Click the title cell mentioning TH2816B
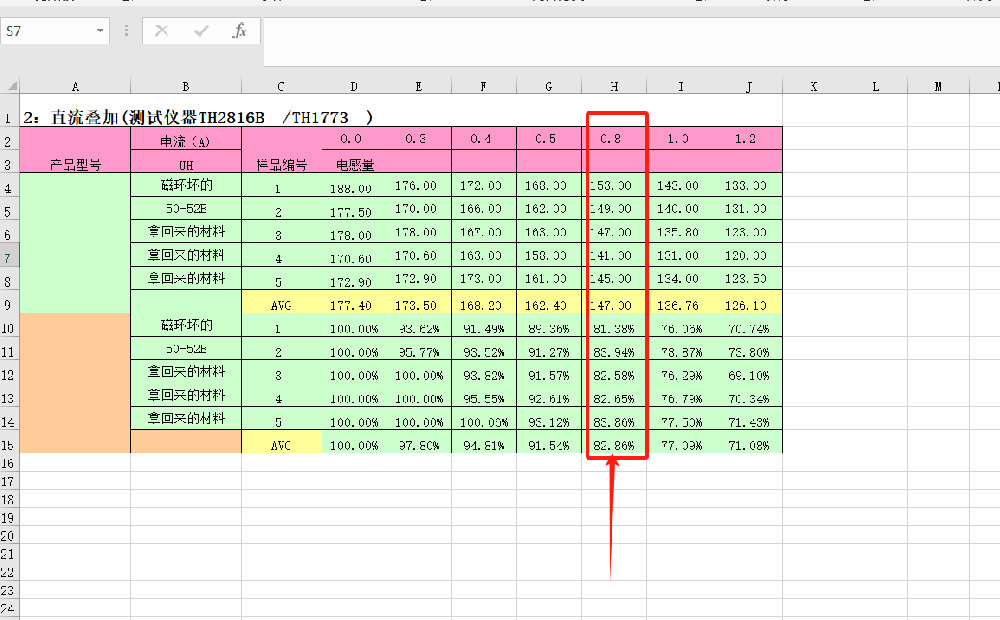This screenshot has height=620, width=1000. tap(198, 117)
